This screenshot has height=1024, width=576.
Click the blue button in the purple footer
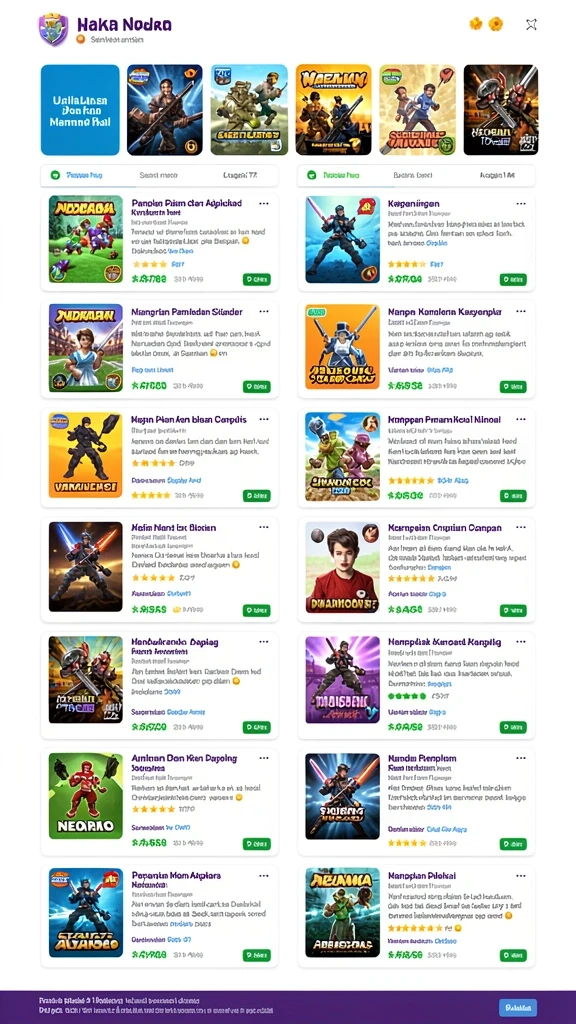point(518,1007)
